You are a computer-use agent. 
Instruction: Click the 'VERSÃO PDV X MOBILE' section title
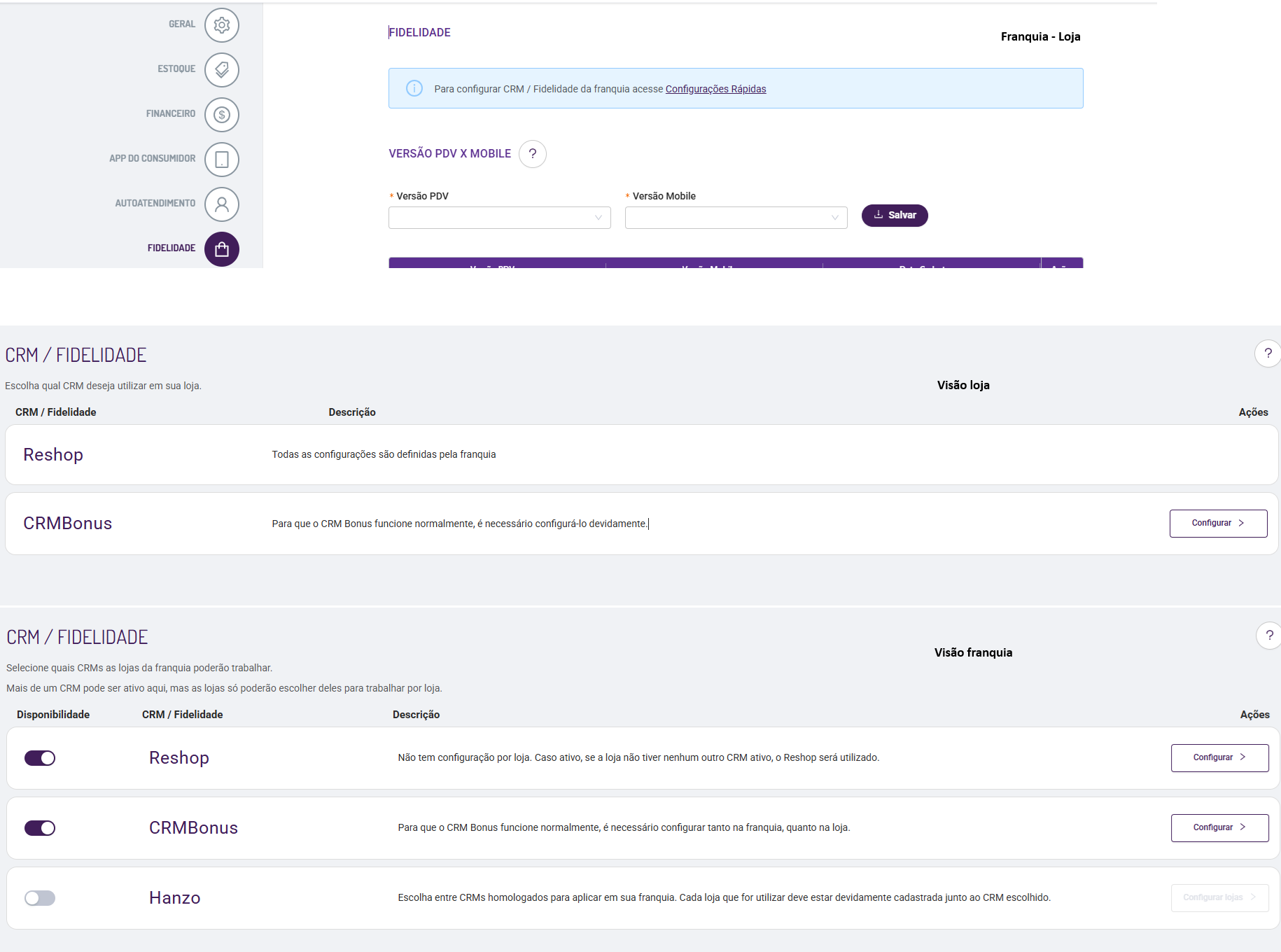[x=450, y=153]
